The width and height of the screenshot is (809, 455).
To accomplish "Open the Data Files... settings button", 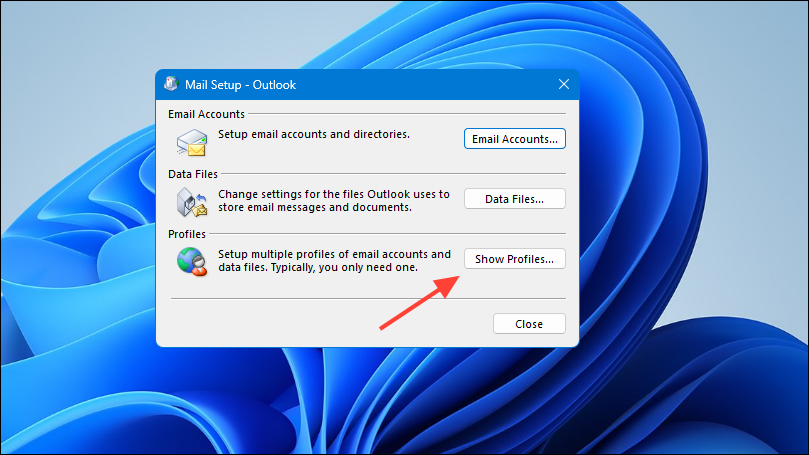I will pos(514,199).
